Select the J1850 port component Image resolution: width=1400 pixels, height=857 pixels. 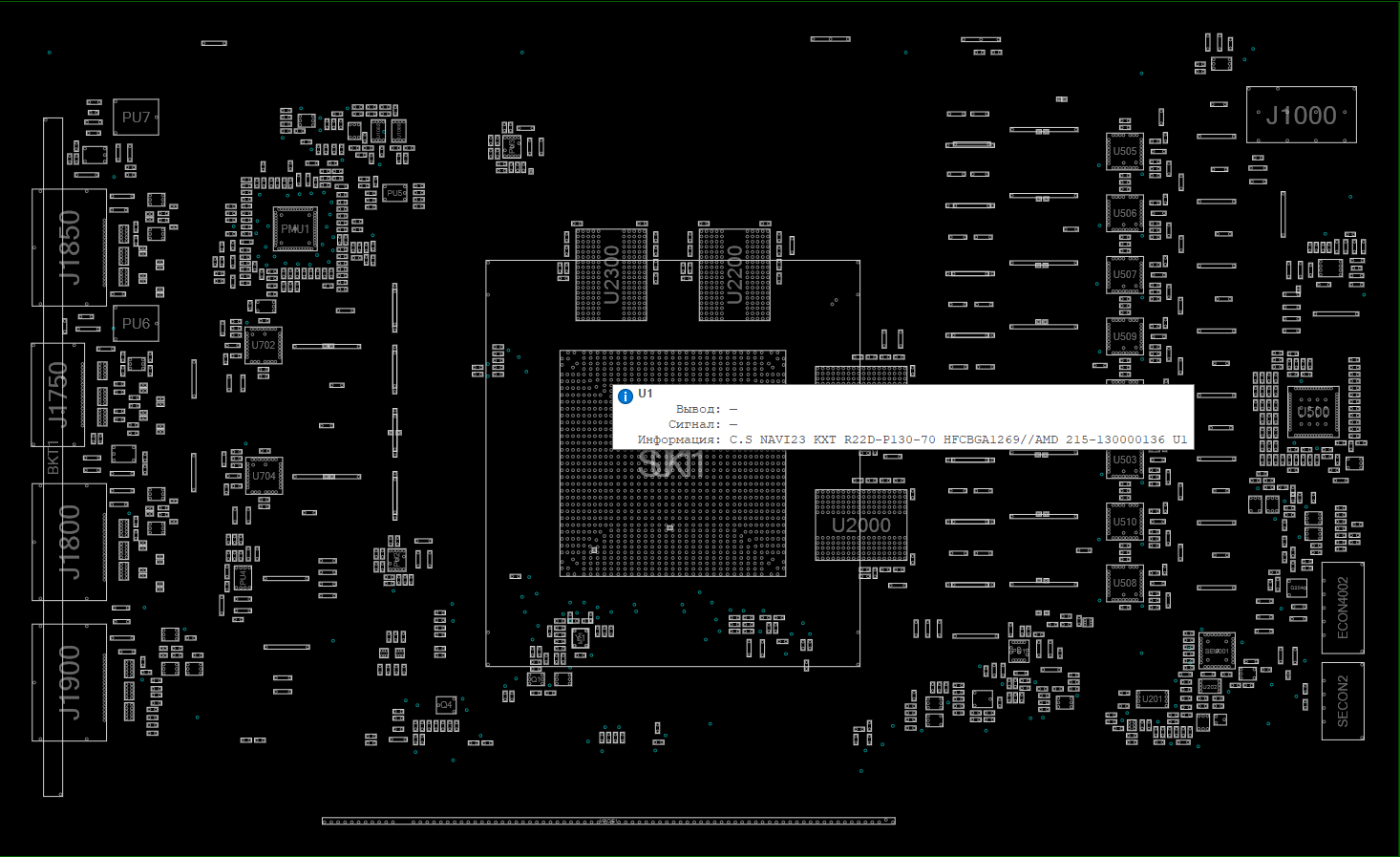click(x=69, y=247)
